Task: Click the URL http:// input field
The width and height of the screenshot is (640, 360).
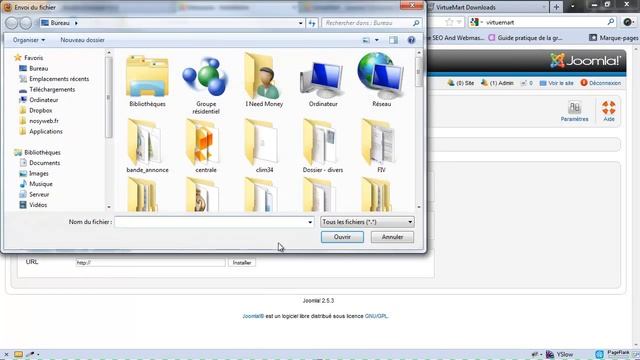Action: [x=150, y=263]
